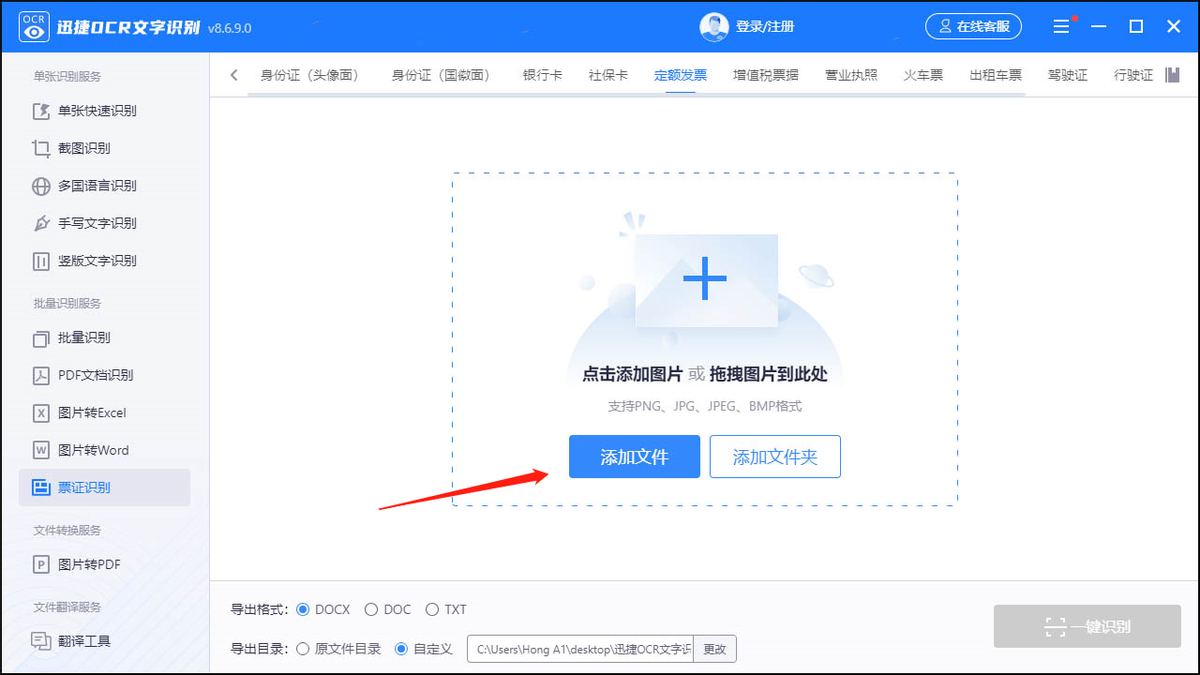
Task: Click the 翻译工具 icon
Action: tap(41, 641)
